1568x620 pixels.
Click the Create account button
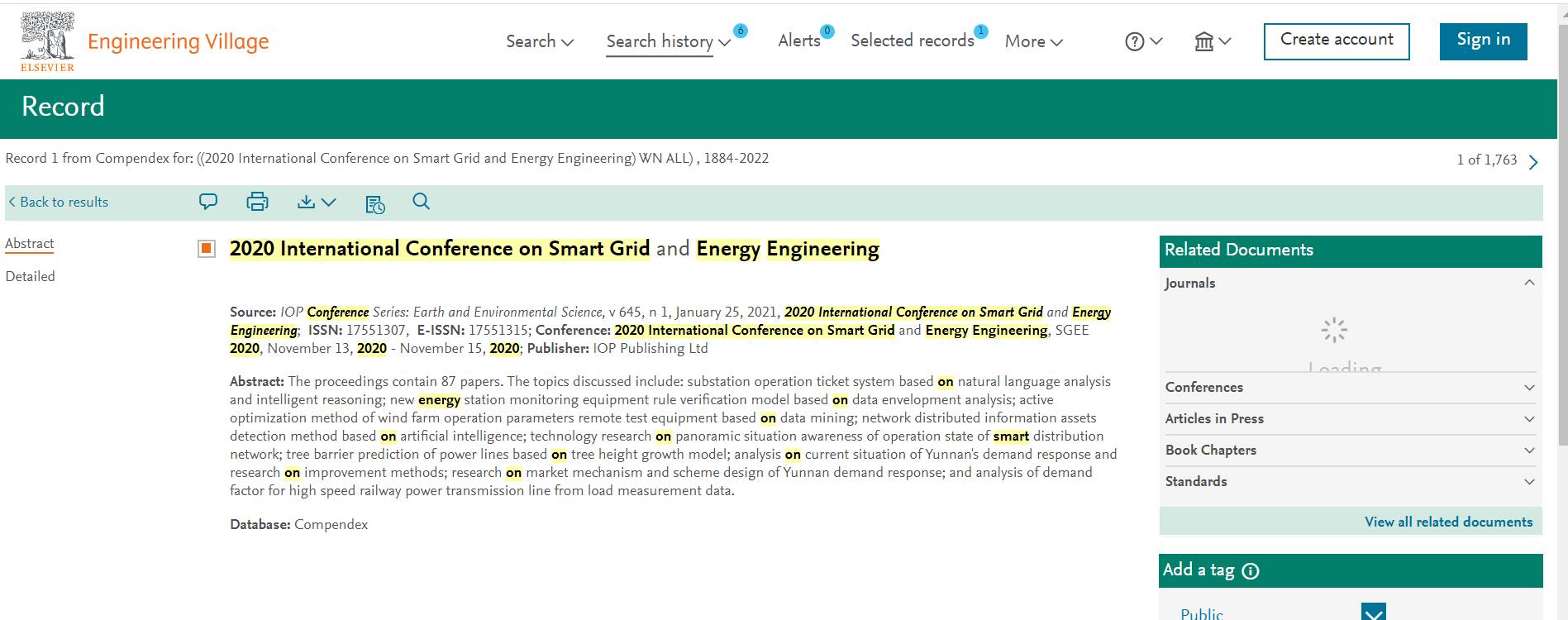coord(1337,41)
